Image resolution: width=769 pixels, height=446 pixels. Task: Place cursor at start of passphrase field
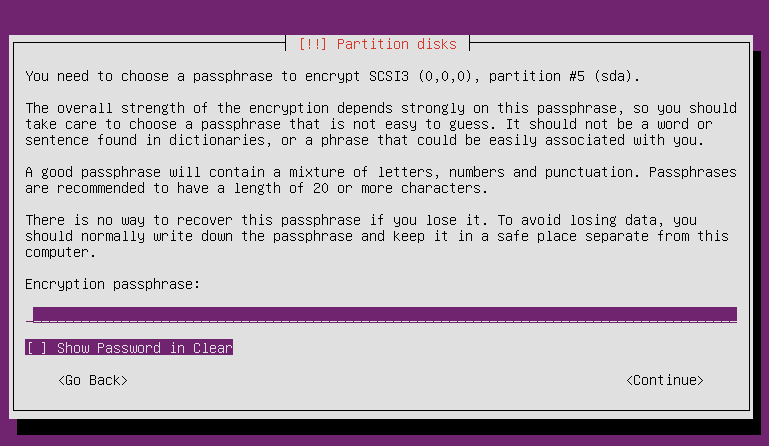pos(29,315)
